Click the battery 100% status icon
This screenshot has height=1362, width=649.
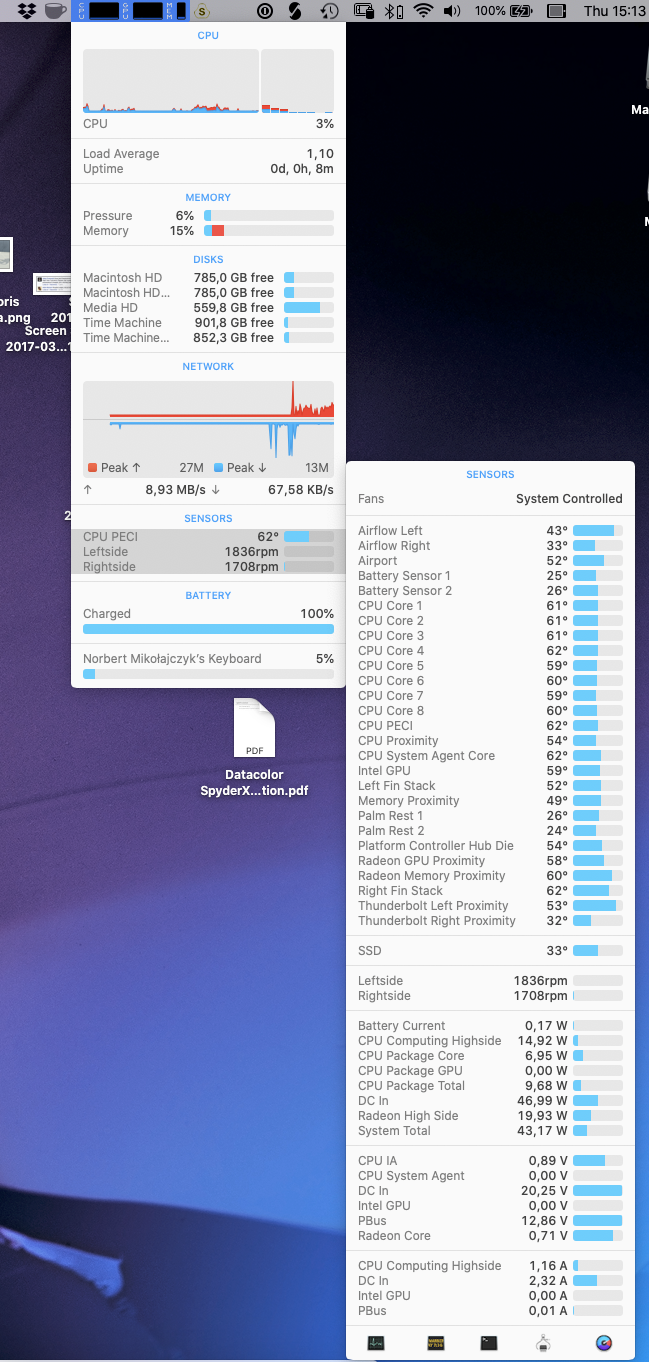pos(505,11)
